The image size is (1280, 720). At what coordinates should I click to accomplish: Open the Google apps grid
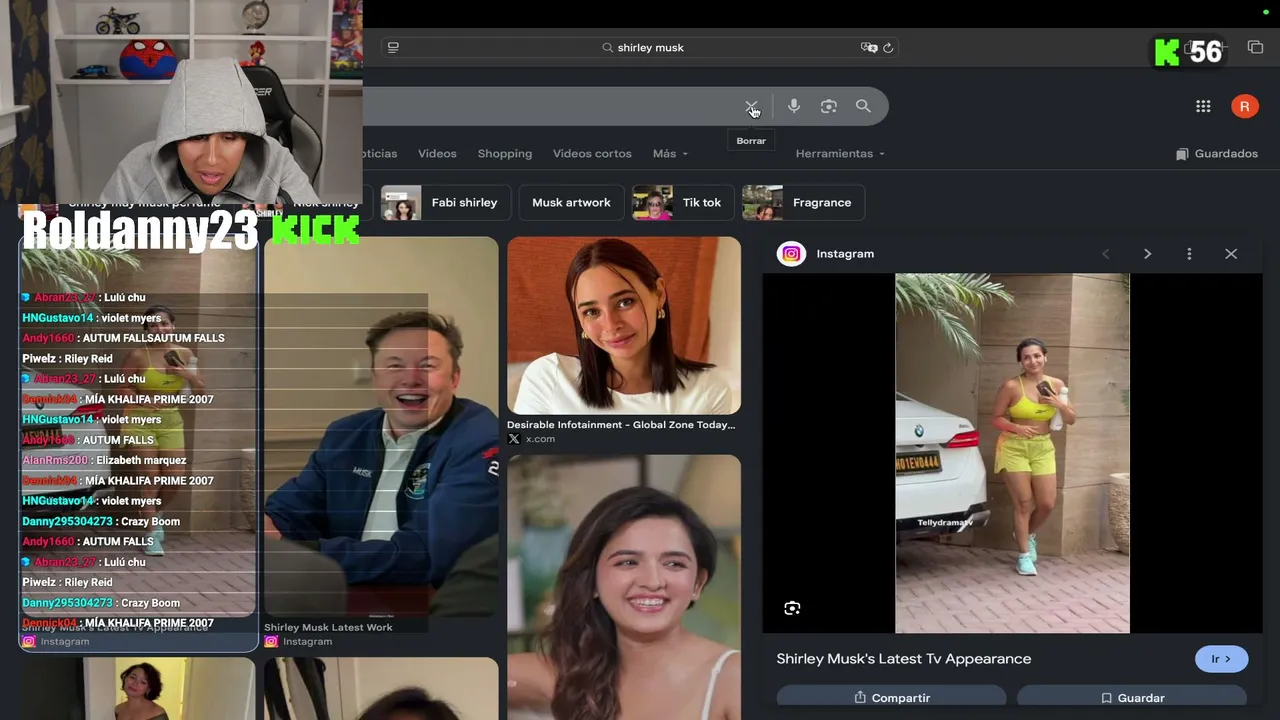1203,106
